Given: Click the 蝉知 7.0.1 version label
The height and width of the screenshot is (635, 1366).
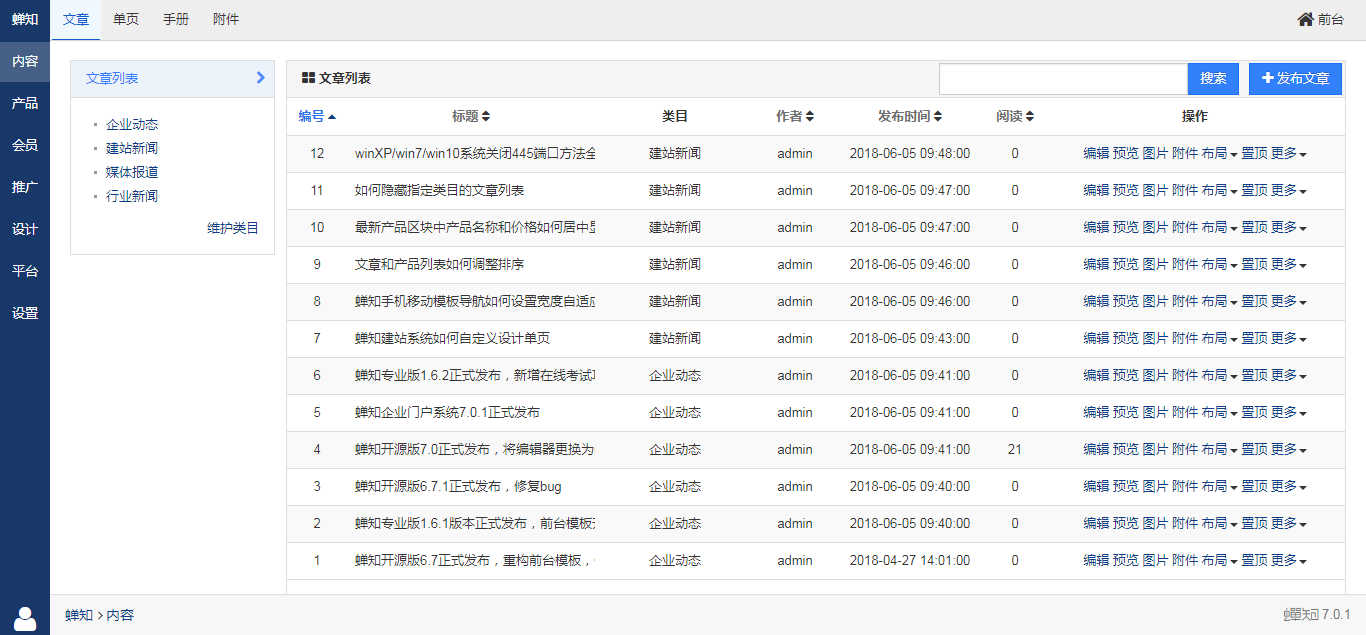Looking at the screenshot, I should 1317,614.
